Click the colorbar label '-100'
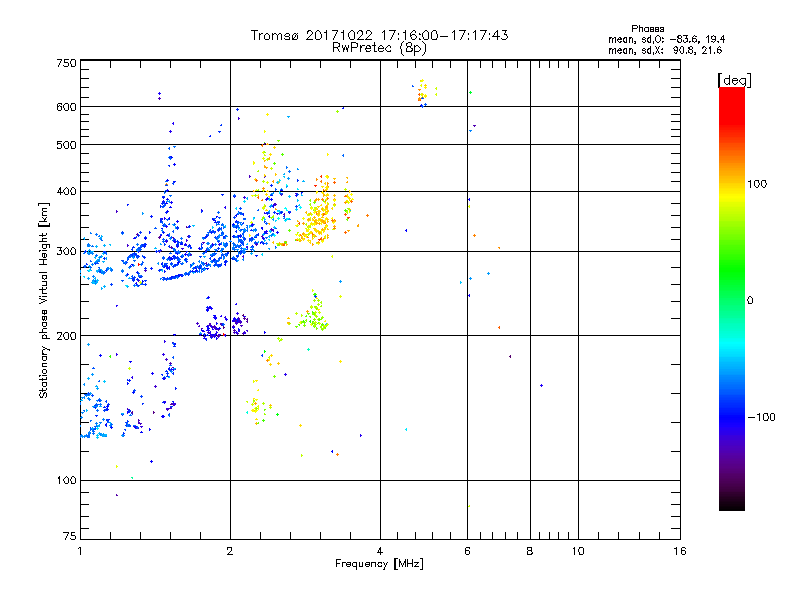 coord(762,417)
